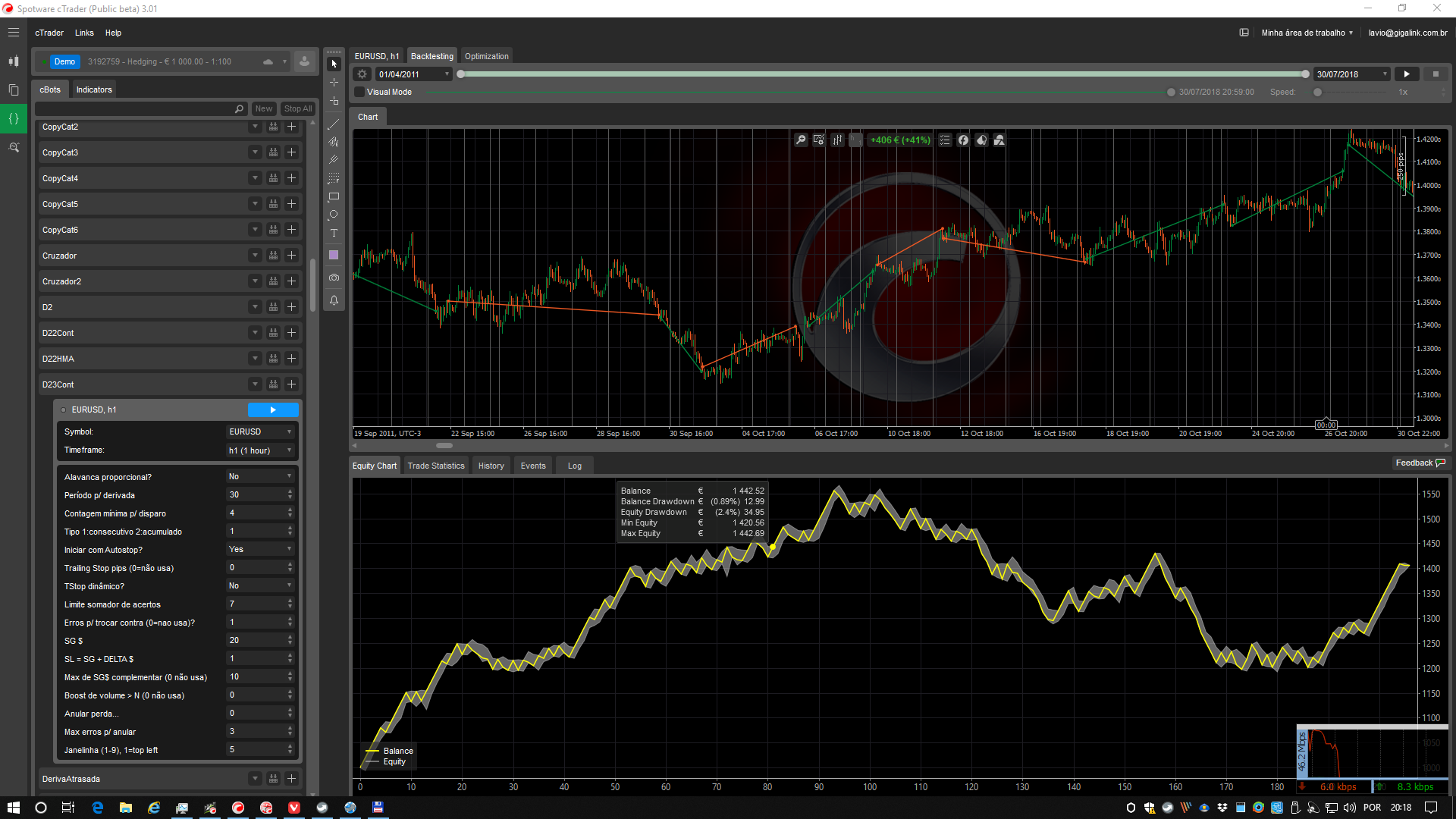Switch to the Trade Statistics tab
The image size is (1456, 819).
pyautogui.click(x=436, y=466)
